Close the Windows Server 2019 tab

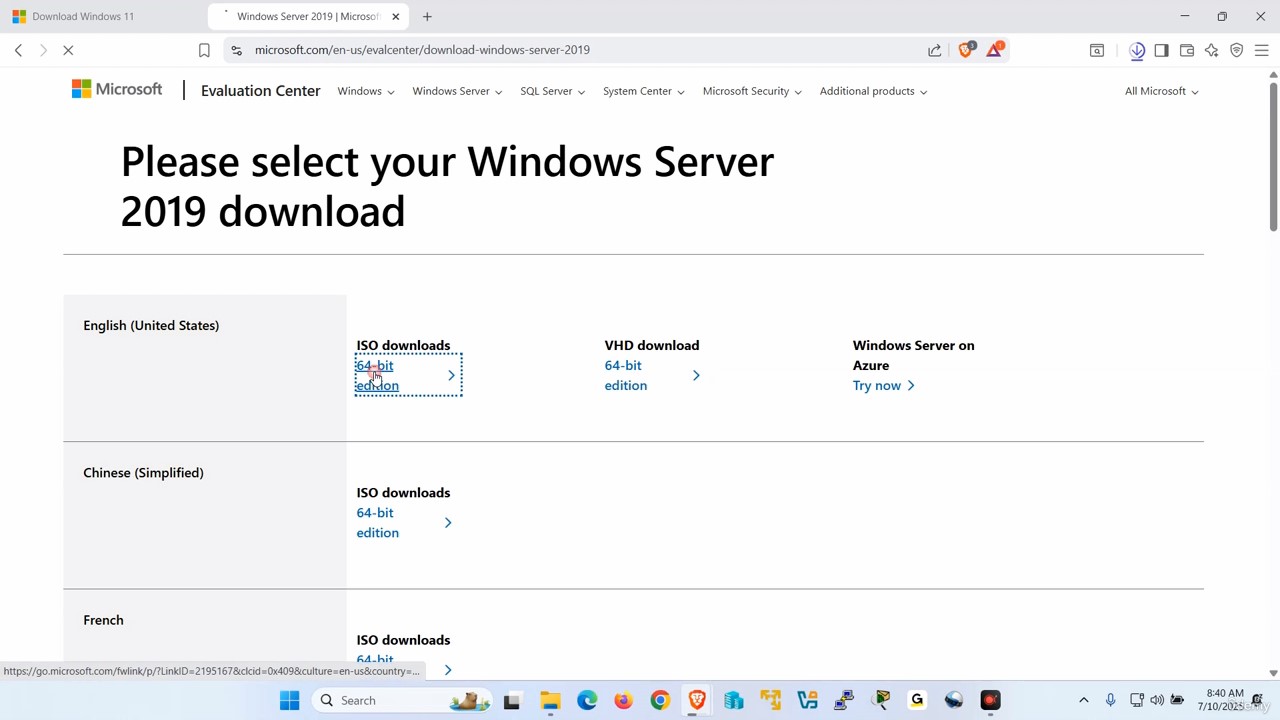coord(395,16)
